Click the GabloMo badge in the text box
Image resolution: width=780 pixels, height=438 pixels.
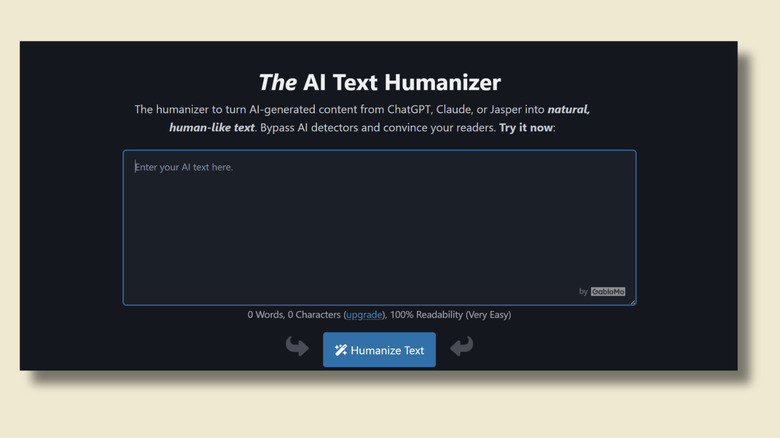point(608,292)
